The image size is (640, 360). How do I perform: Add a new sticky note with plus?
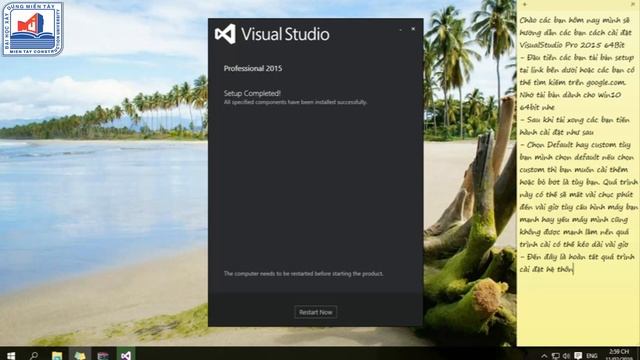524,4
